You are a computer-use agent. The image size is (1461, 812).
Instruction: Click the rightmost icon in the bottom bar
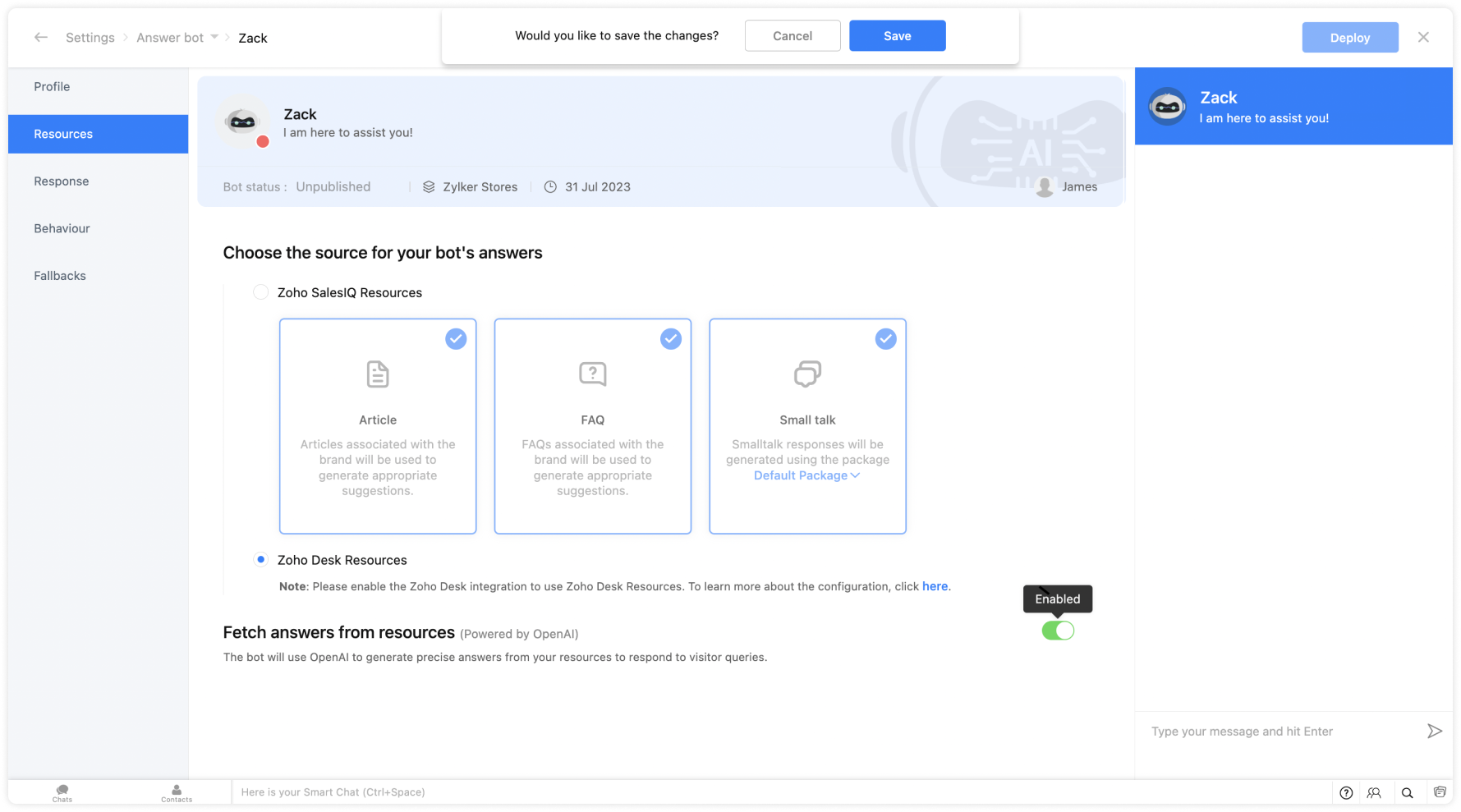1440,792
